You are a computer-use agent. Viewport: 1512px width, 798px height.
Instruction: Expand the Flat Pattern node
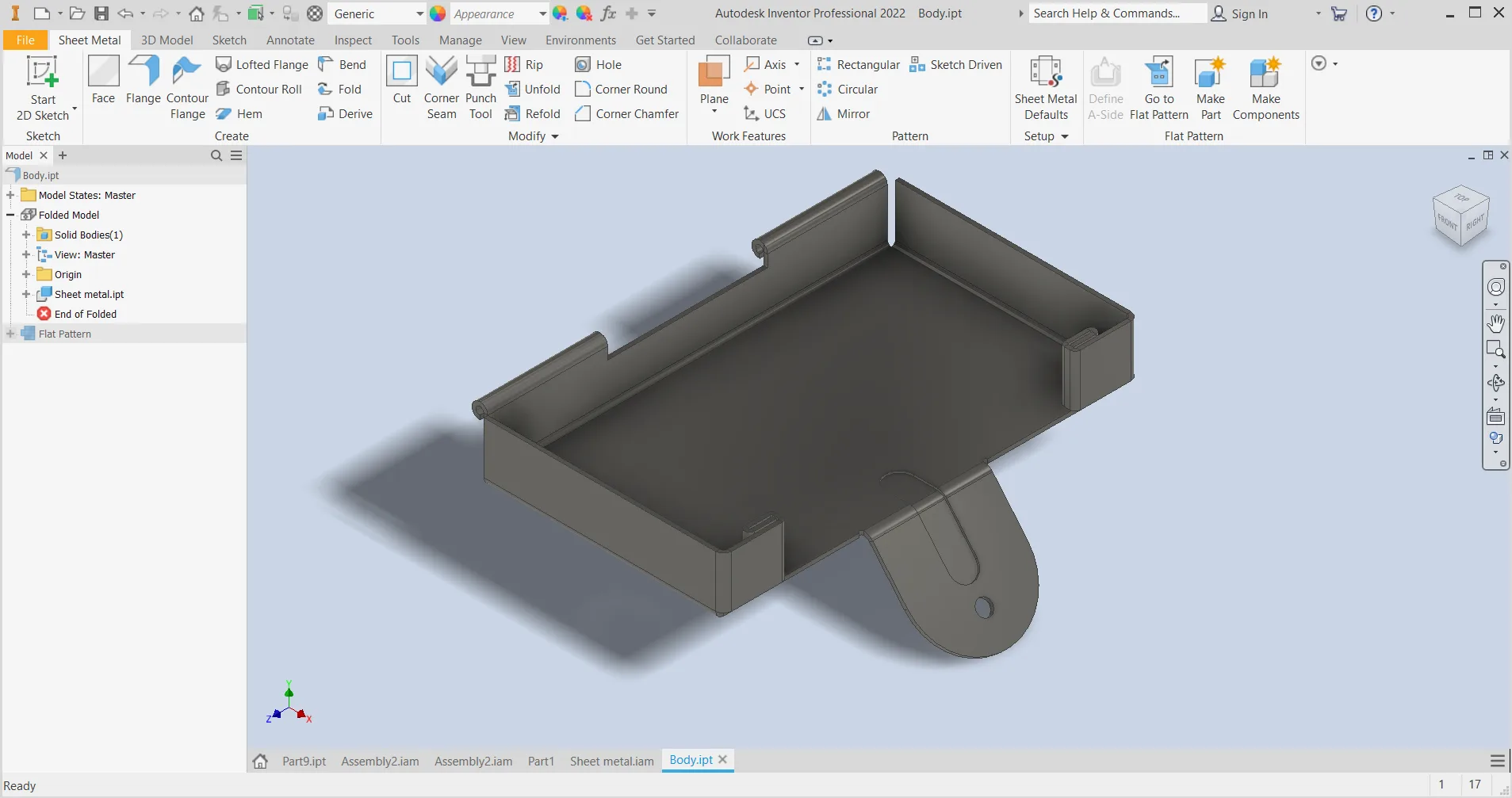pyautogui.click(x=10, y=334)
